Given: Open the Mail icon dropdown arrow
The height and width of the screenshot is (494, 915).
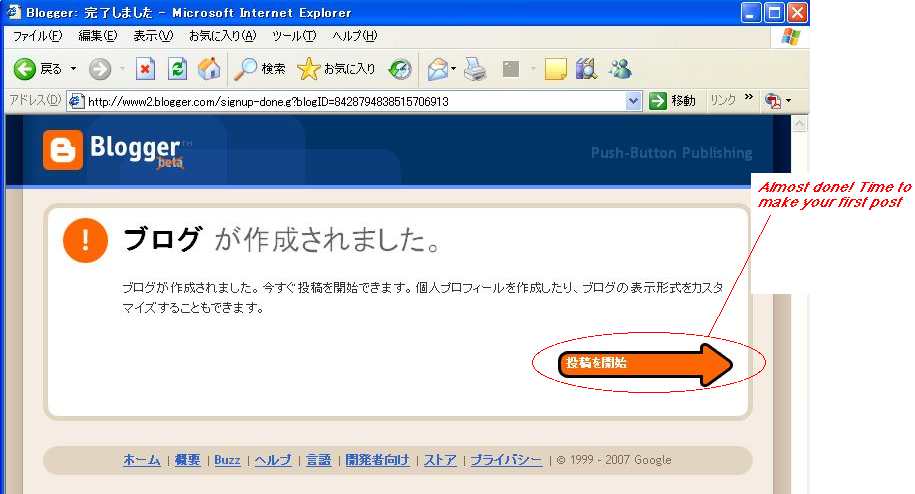Looking at the screenshot, I should click(453, 69).
